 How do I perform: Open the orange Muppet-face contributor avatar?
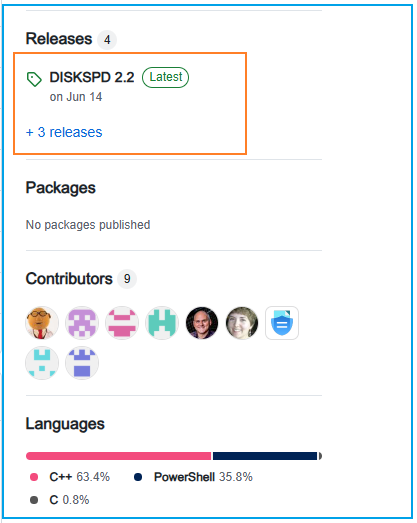click(x=42, y=323)
